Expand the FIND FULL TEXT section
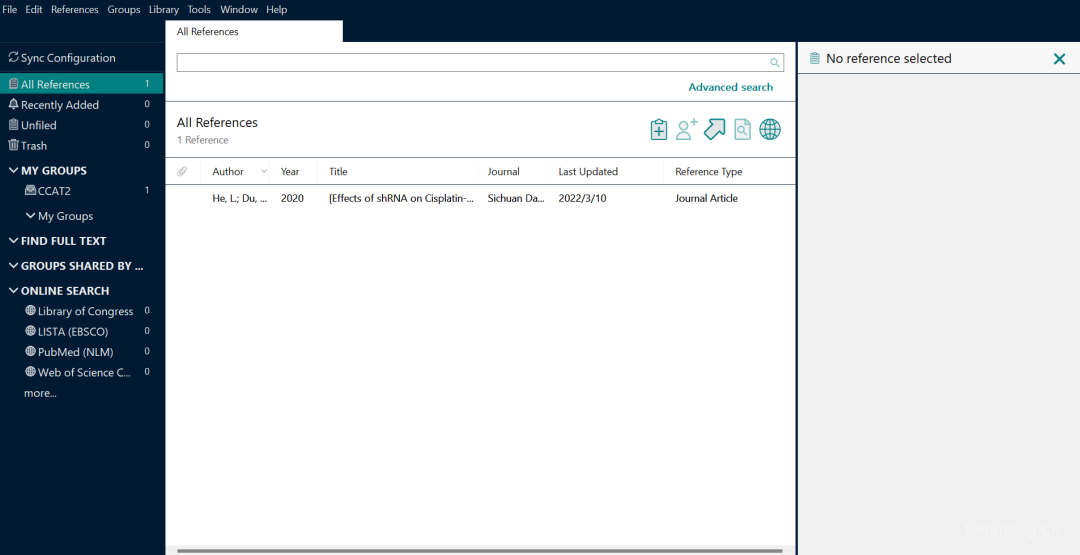The image size is (1080, 555). (13, 241)
